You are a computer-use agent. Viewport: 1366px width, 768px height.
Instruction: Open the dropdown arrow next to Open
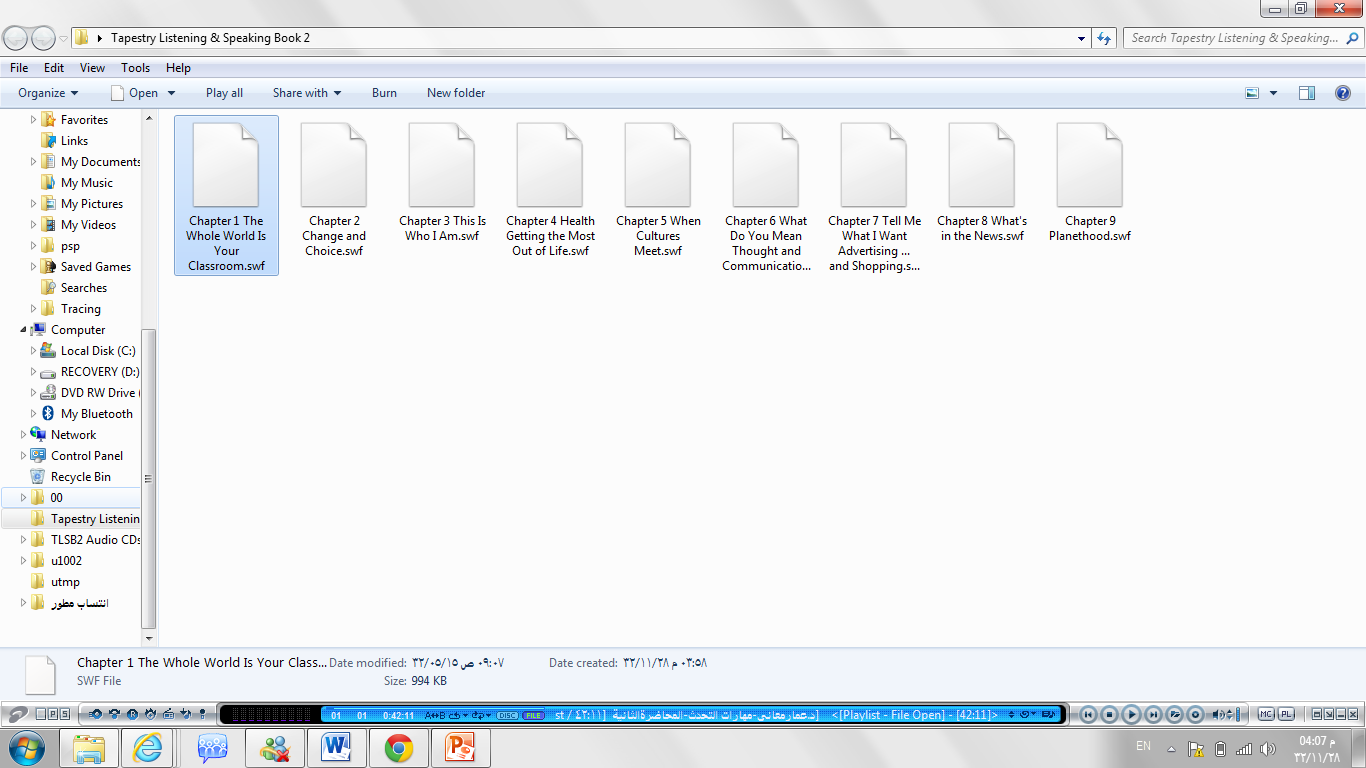(171, 93)
